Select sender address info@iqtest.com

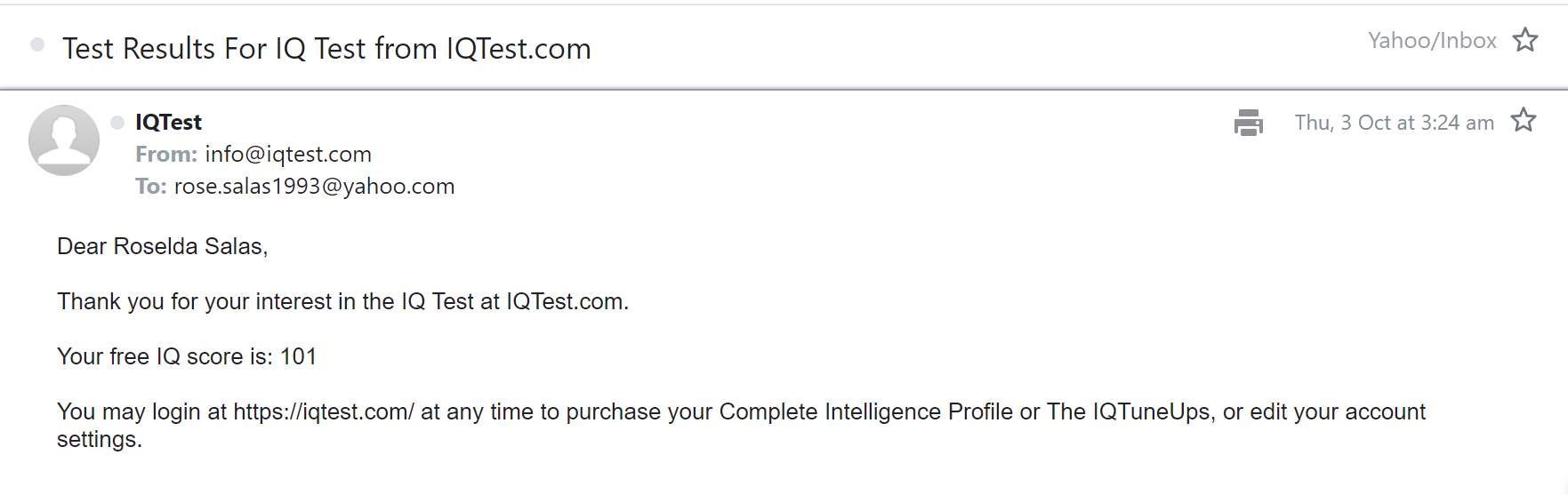(x=288, y=155)
